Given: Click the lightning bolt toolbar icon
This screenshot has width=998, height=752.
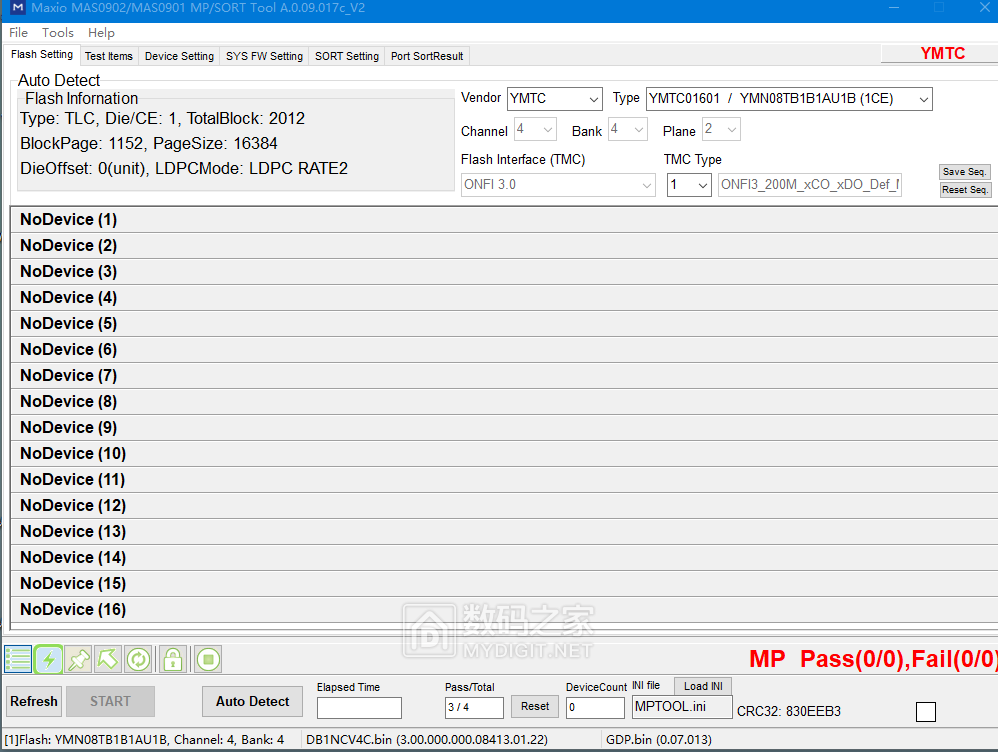Looking at the screenshot, I should (48, 659).
